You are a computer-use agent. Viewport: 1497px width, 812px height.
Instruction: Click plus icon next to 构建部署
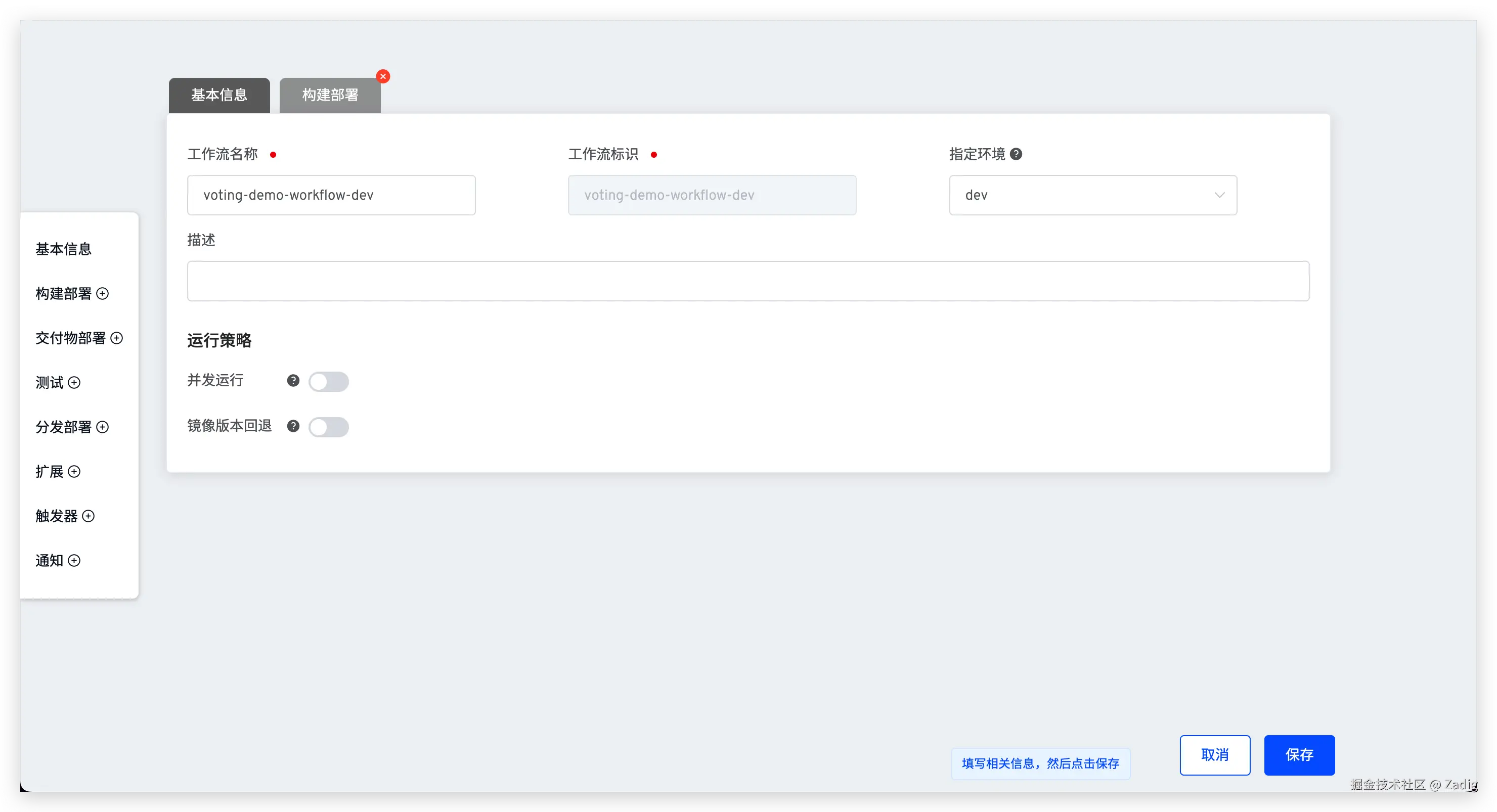(102, 293)
